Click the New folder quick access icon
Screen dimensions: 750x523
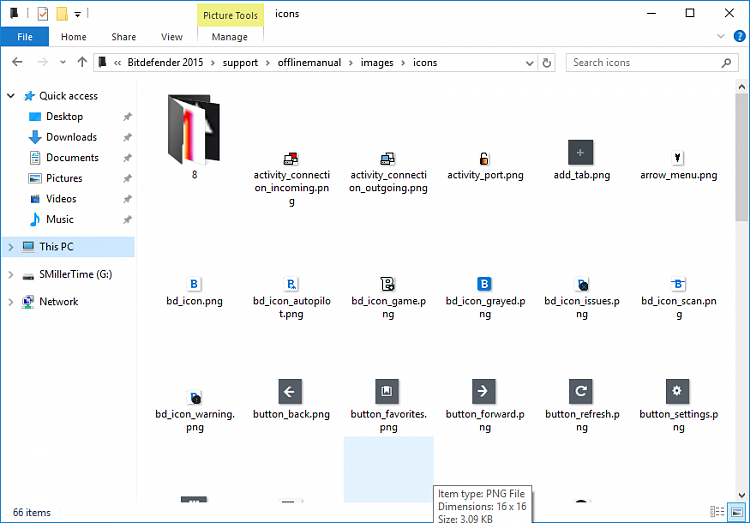click(x=62, y=14)
